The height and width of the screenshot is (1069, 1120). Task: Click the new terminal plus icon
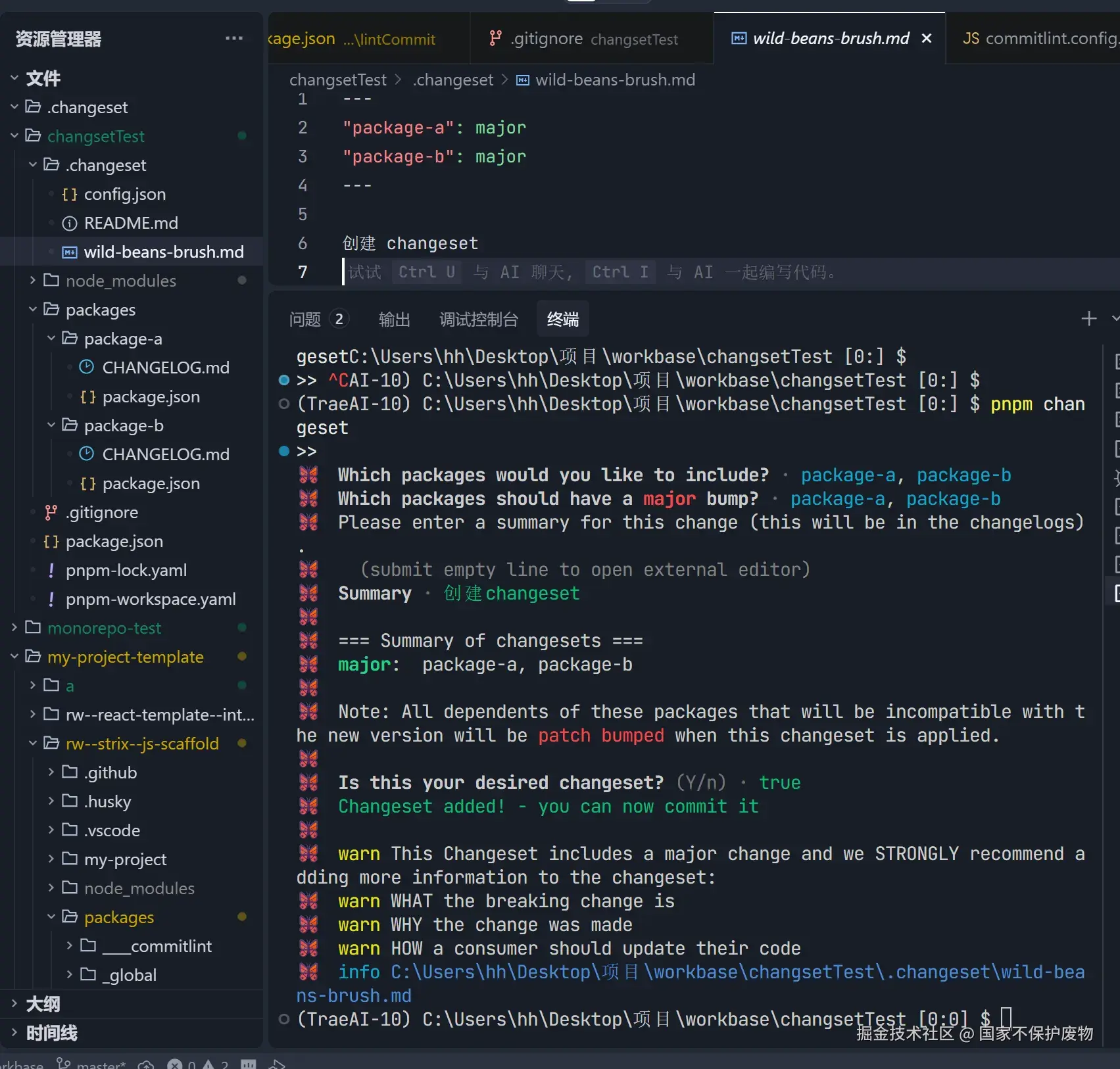point(1088,319)
